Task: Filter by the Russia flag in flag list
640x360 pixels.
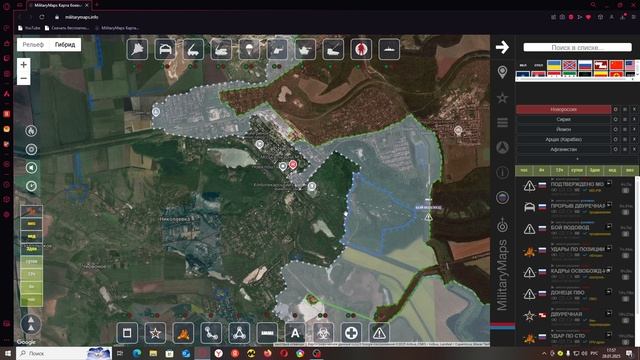Action: point(585,65)
